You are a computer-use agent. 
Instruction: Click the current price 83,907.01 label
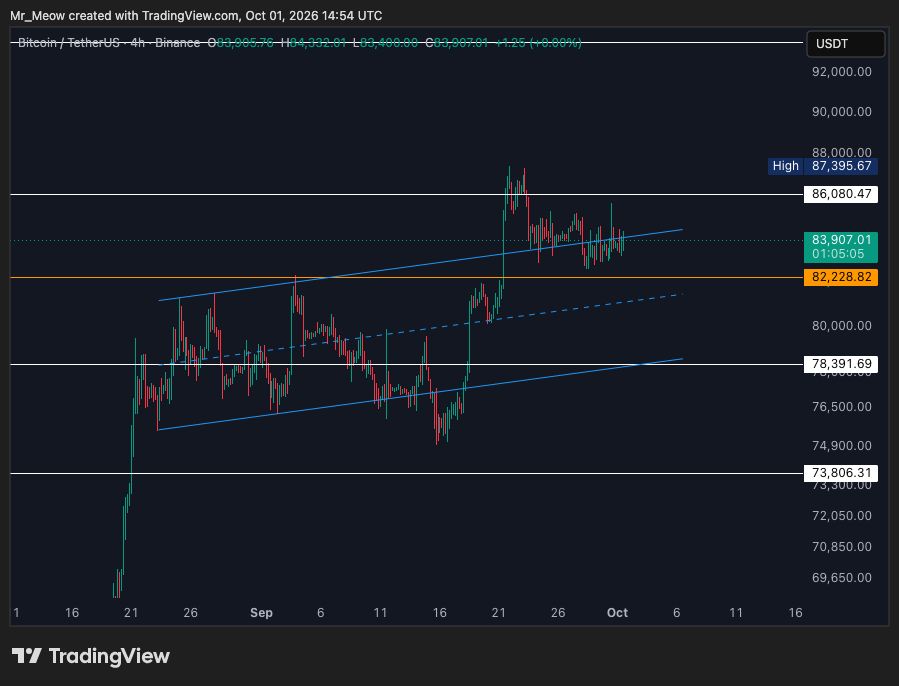841,240
